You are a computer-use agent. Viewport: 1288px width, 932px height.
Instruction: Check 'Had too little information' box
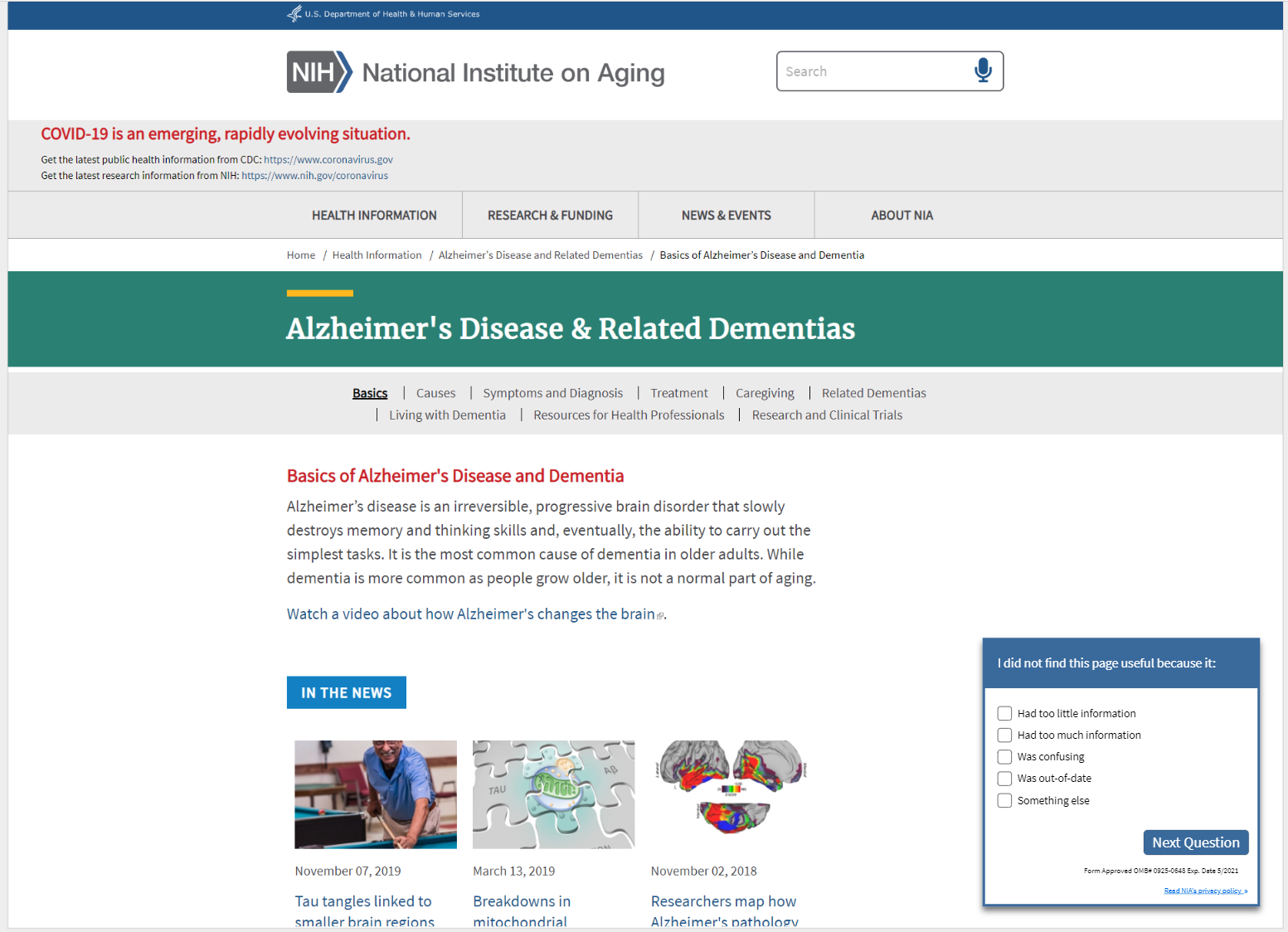pyautogui.click(x=1004, y=713)
